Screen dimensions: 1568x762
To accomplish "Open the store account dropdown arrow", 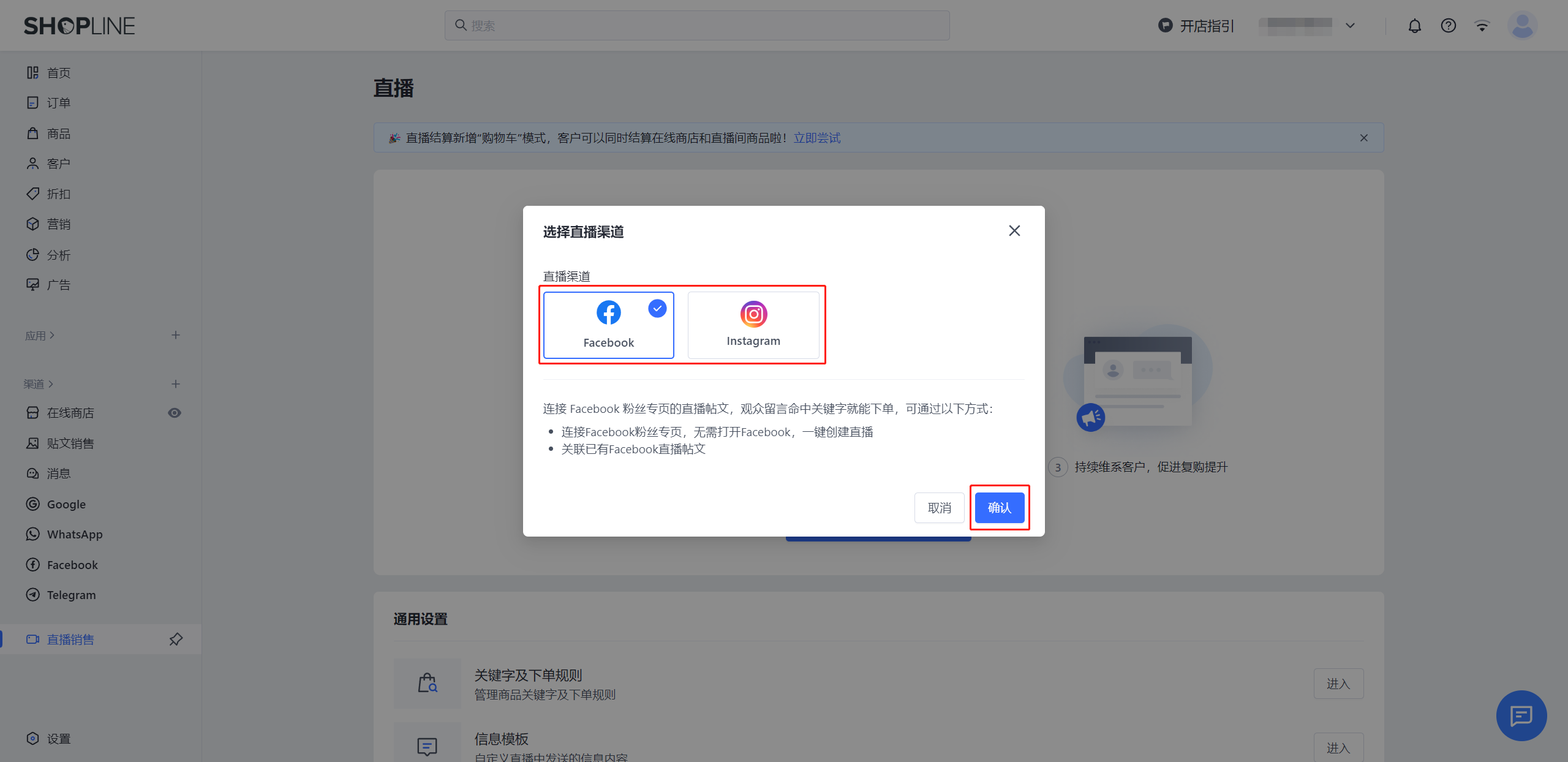I will [1350, 26].
